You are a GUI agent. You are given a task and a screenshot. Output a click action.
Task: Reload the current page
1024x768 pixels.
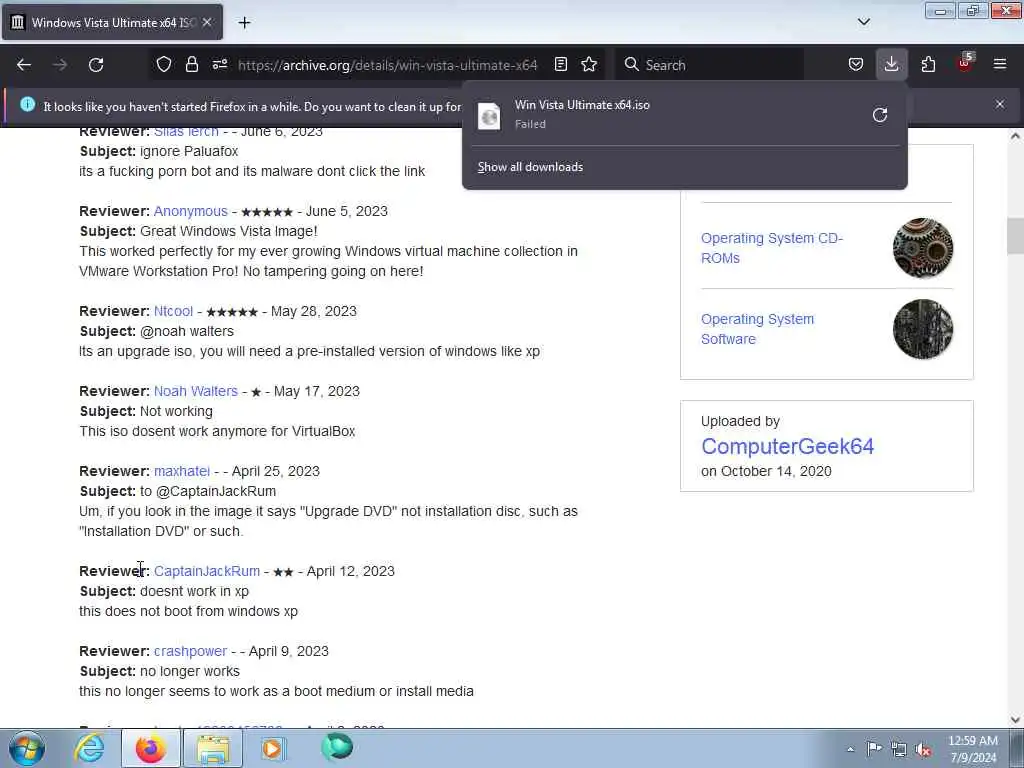tap(96, 65)
